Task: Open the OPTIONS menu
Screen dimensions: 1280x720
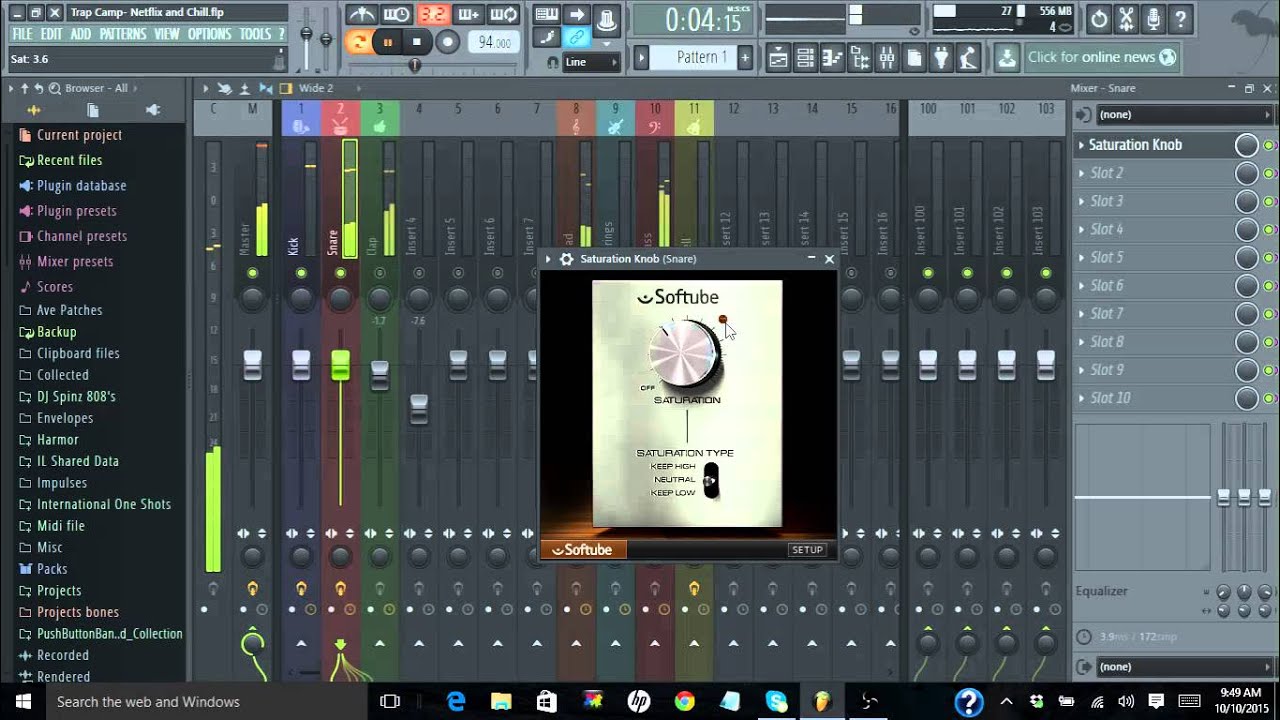Action: point(209,34)
